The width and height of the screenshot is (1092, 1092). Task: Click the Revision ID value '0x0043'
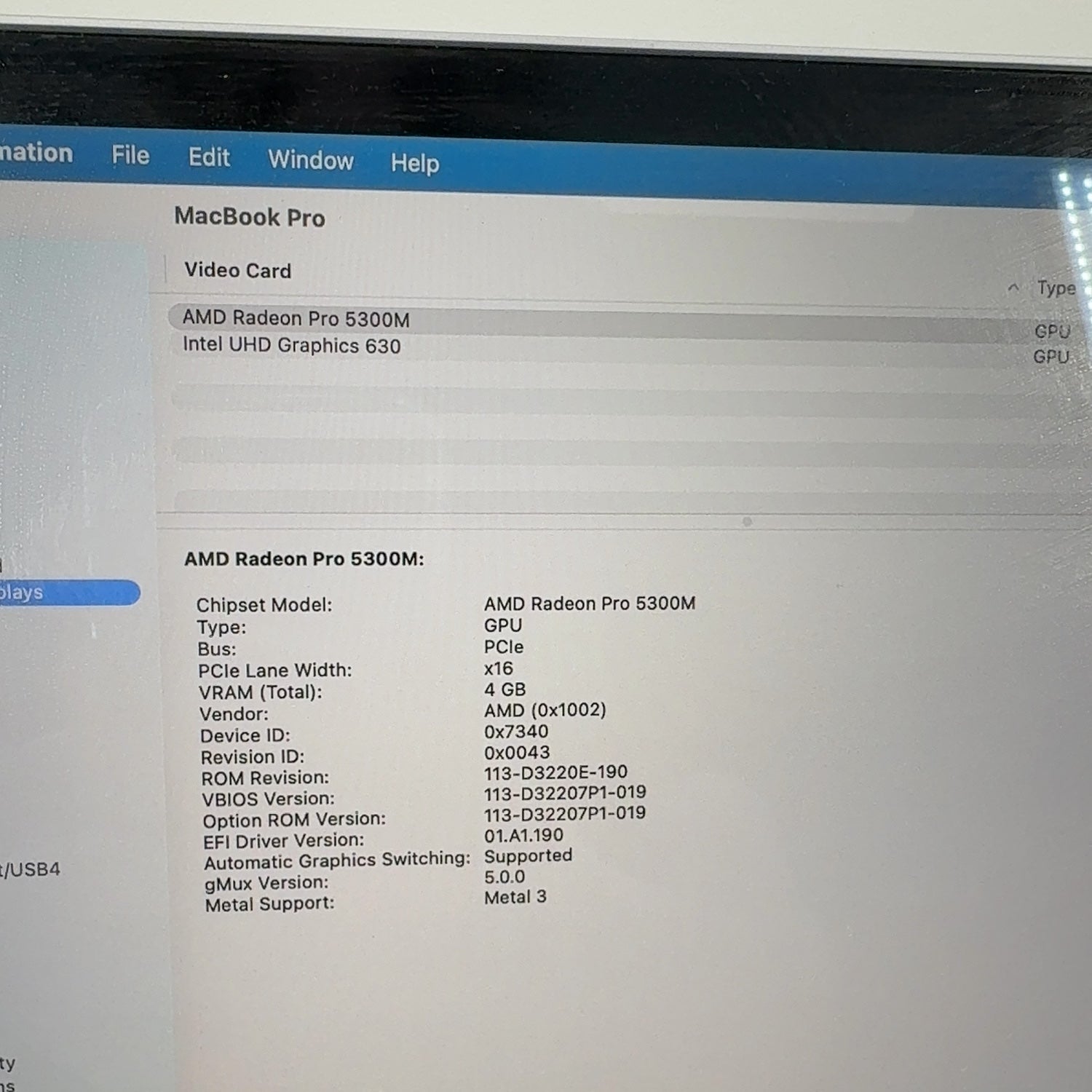(517, 752)
